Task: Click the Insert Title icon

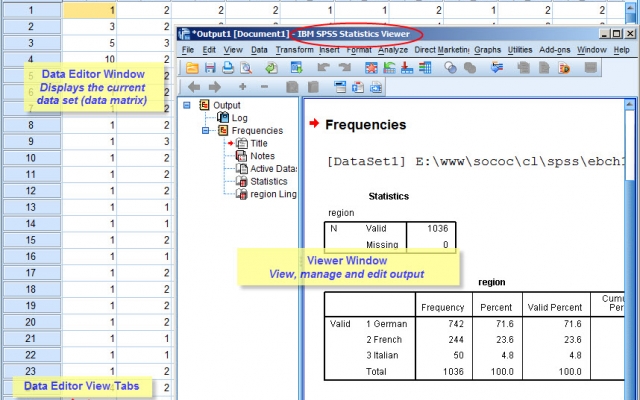Action: point(358,87)
